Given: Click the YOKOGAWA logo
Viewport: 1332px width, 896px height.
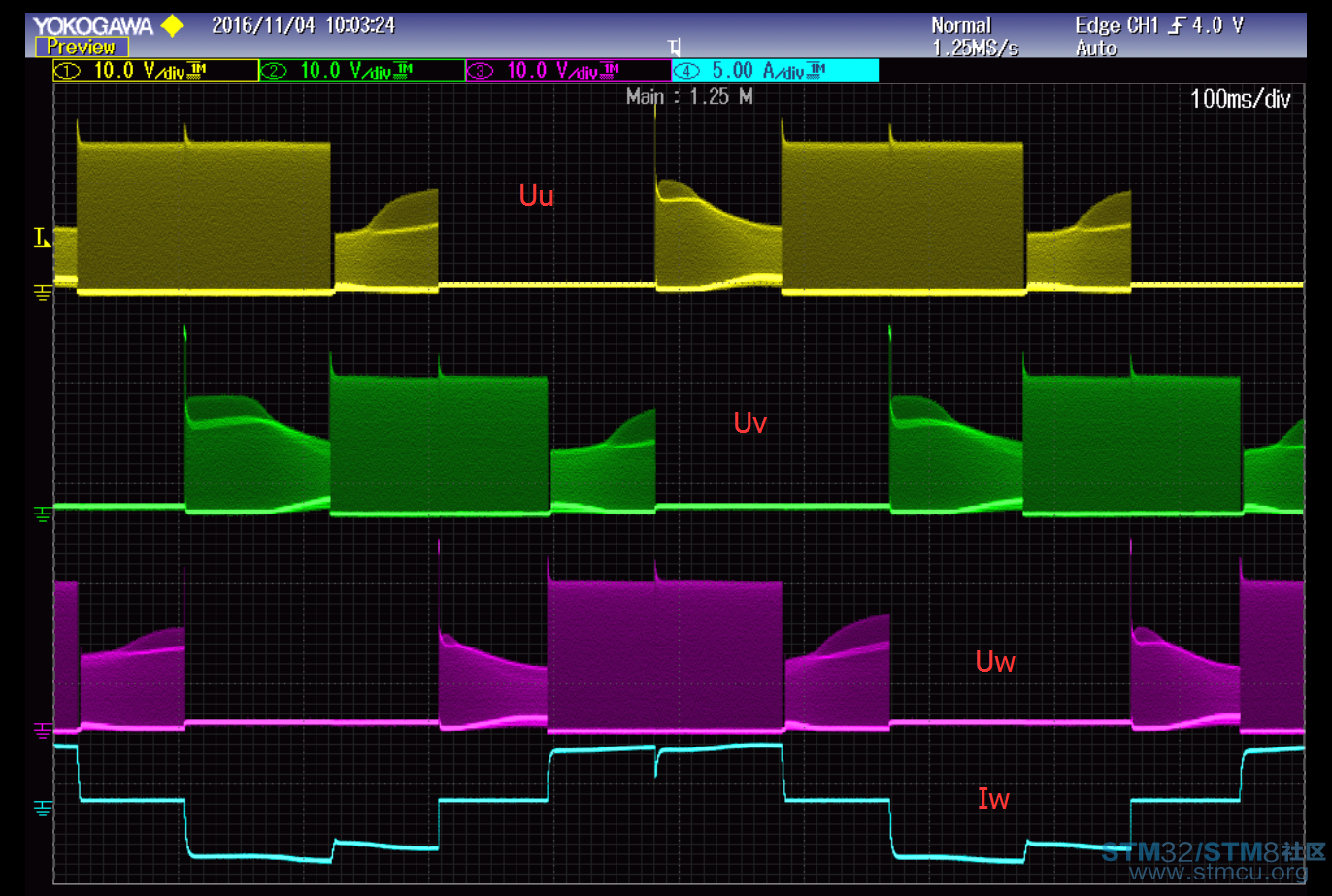Looking at the screenshot, I should 94,26.
